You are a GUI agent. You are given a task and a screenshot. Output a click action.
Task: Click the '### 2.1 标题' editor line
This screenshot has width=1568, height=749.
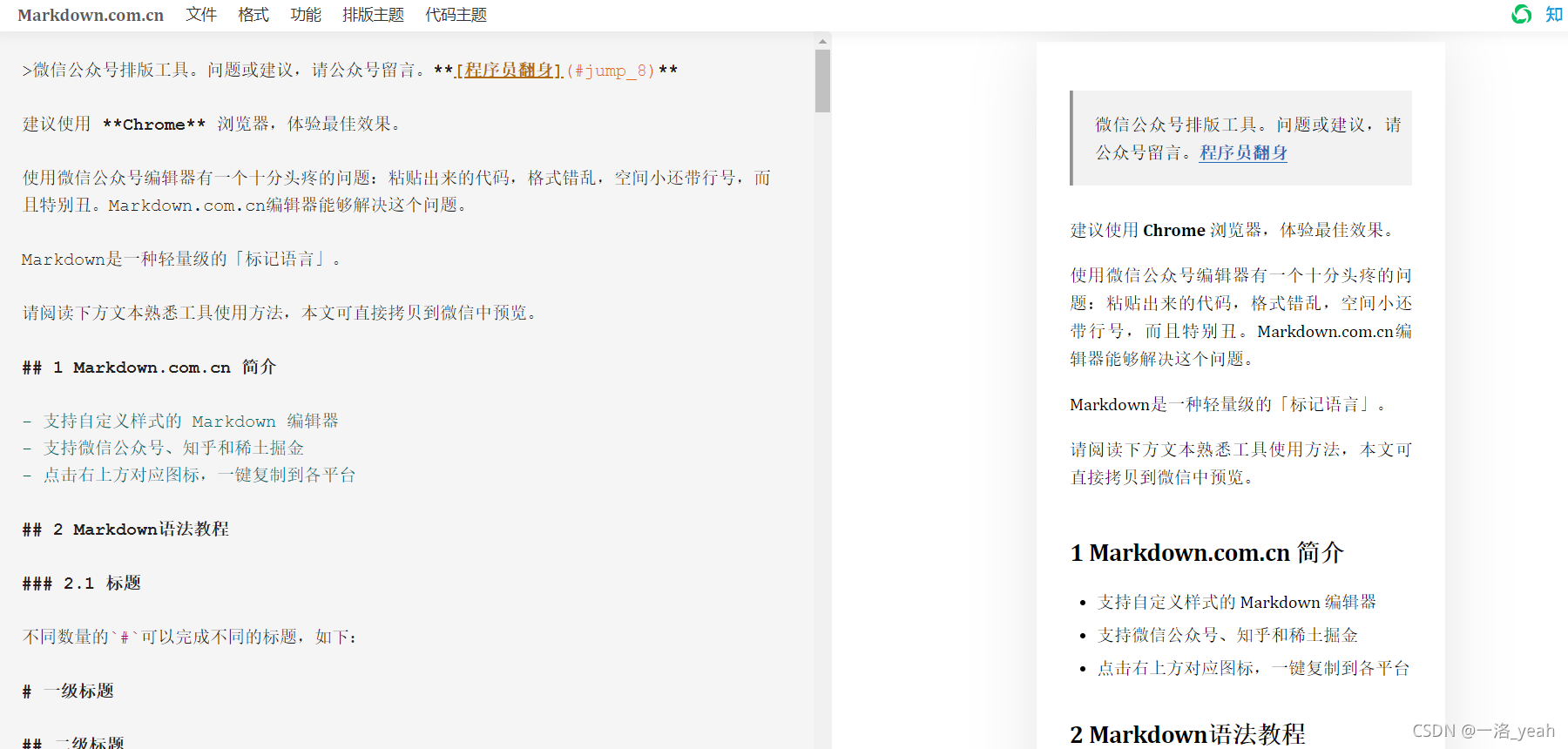(x=82, y=584)
